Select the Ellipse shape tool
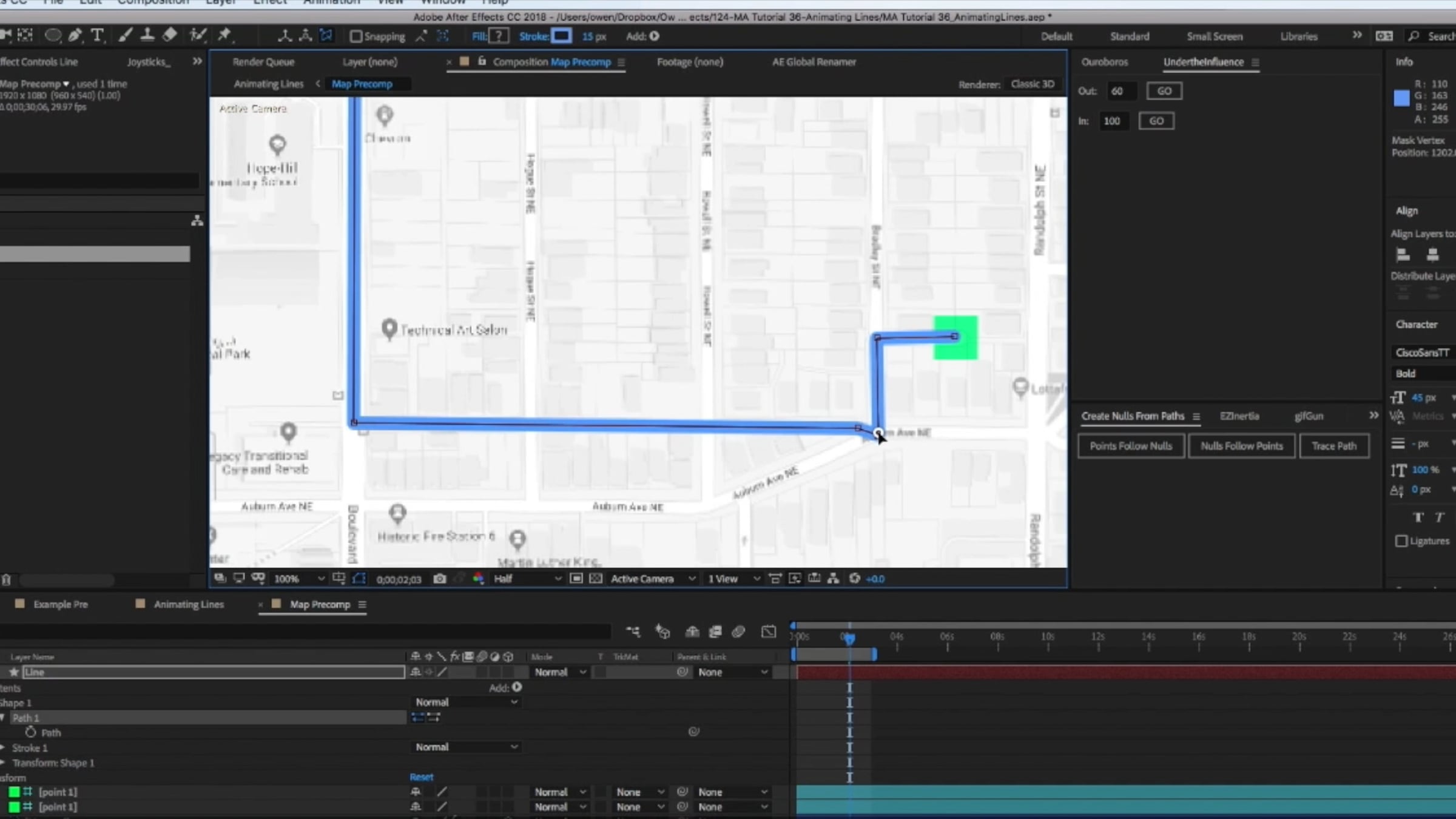The height and width of the screenshot is (819, 1456). pos(53,36)
